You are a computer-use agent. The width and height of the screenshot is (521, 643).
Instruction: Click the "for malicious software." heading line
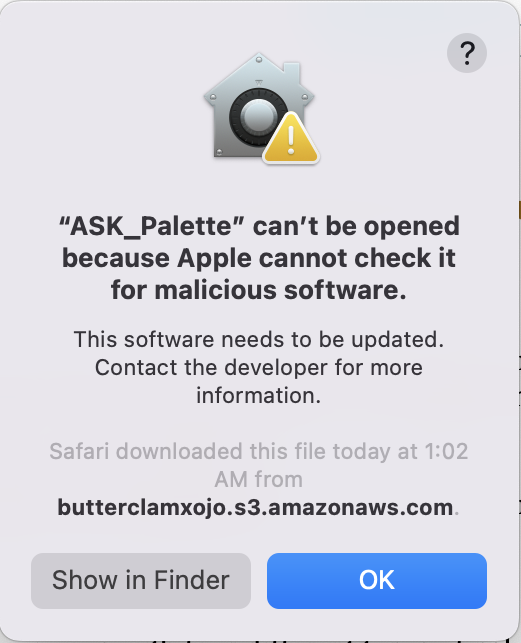[x=259, y=290]
